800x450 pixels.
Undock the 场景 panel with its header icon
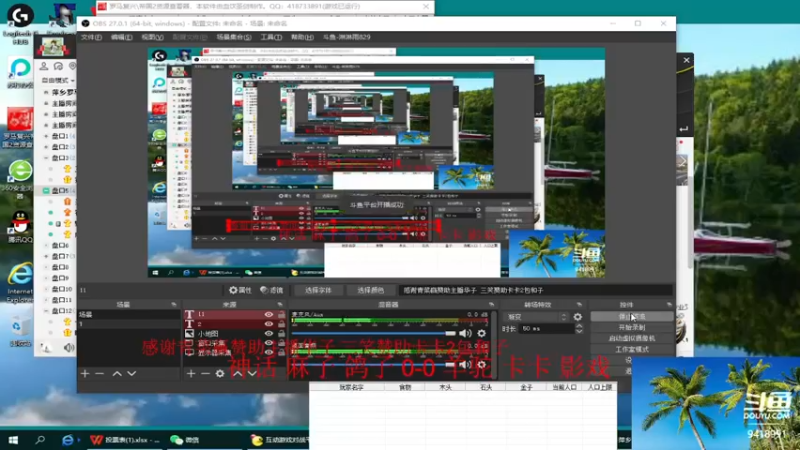tap(173, 305)
